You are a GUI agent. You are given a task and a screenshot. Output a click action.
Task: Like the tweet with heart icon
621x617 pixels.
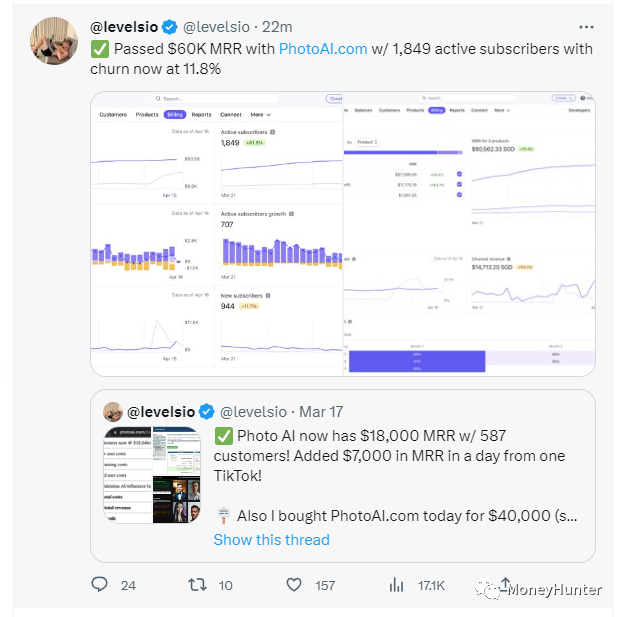(x=293, y=584)
